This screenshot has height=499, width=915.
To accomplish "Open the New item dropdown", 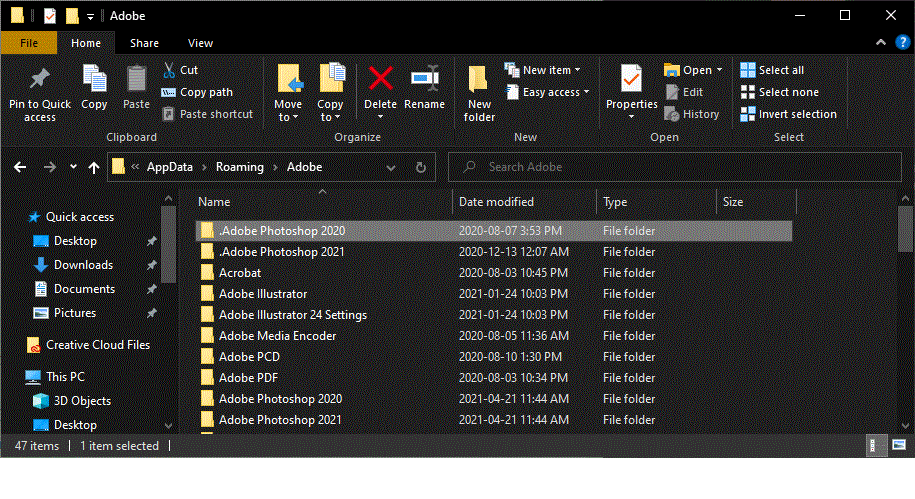I will (543, 70).
